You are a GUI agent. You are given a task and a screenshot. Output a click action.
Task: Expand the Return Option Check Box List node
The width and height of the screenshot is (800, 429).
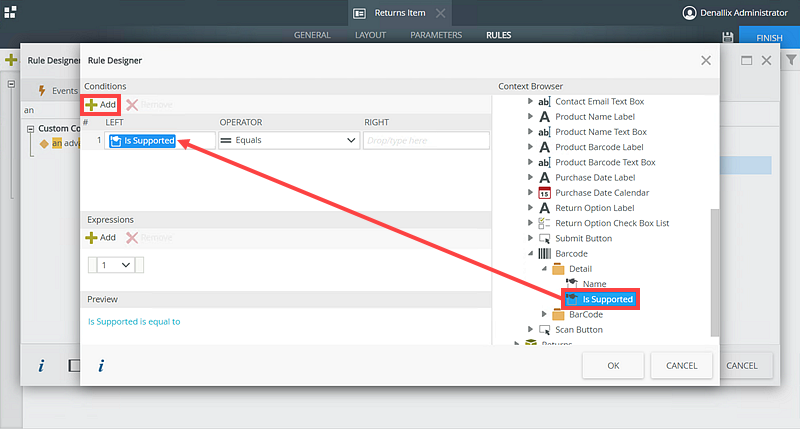coord(530,223)
